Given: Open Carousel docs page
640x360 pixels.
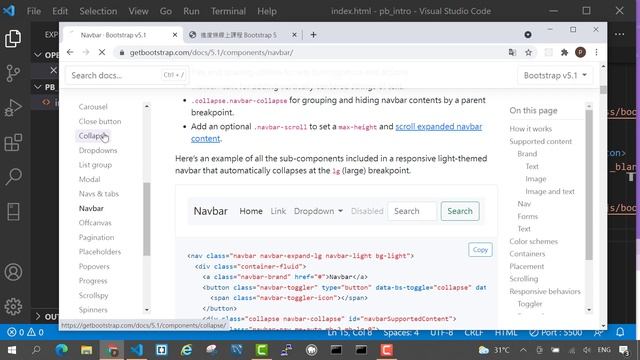Looking at the screenshot, I should click(x=93, y=107).
